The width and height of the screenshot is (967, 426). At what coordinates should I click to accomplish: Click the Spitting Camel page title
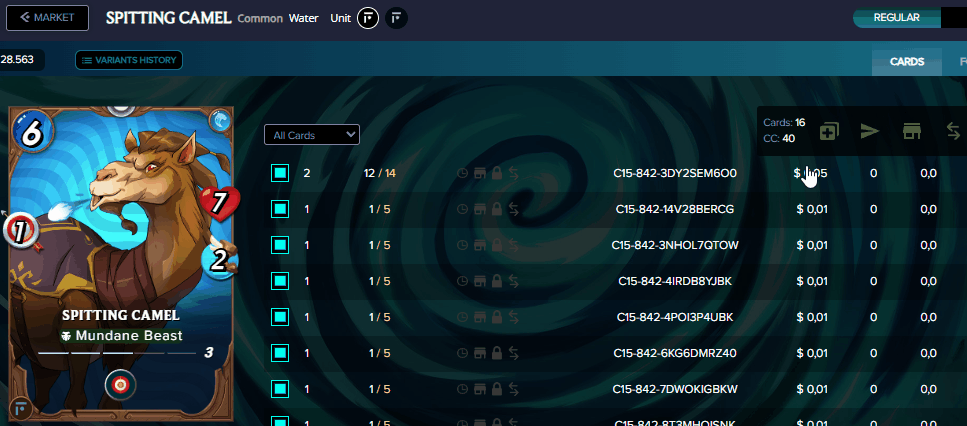[x=168, y=18]
